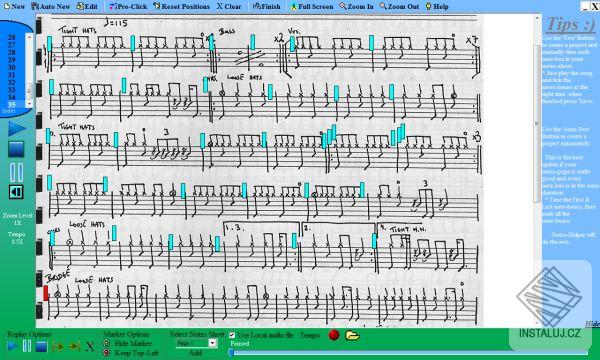Click the Tempo 0.5X indicator in the sidebar

(x=17, y=238)
